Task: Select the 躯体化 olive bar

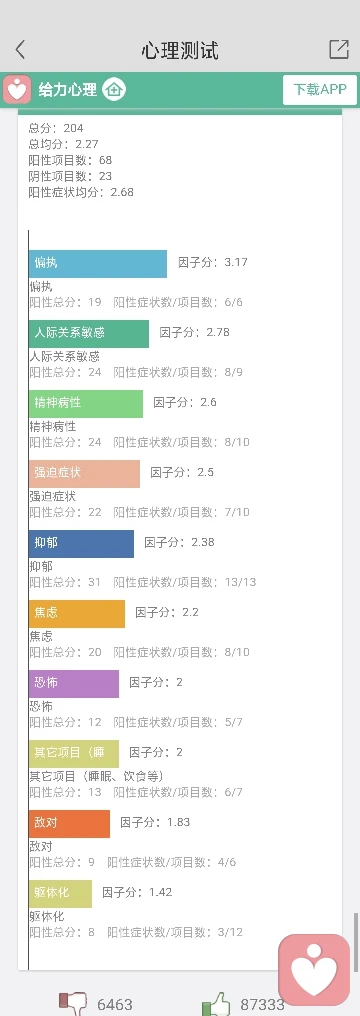Action: 60,894
